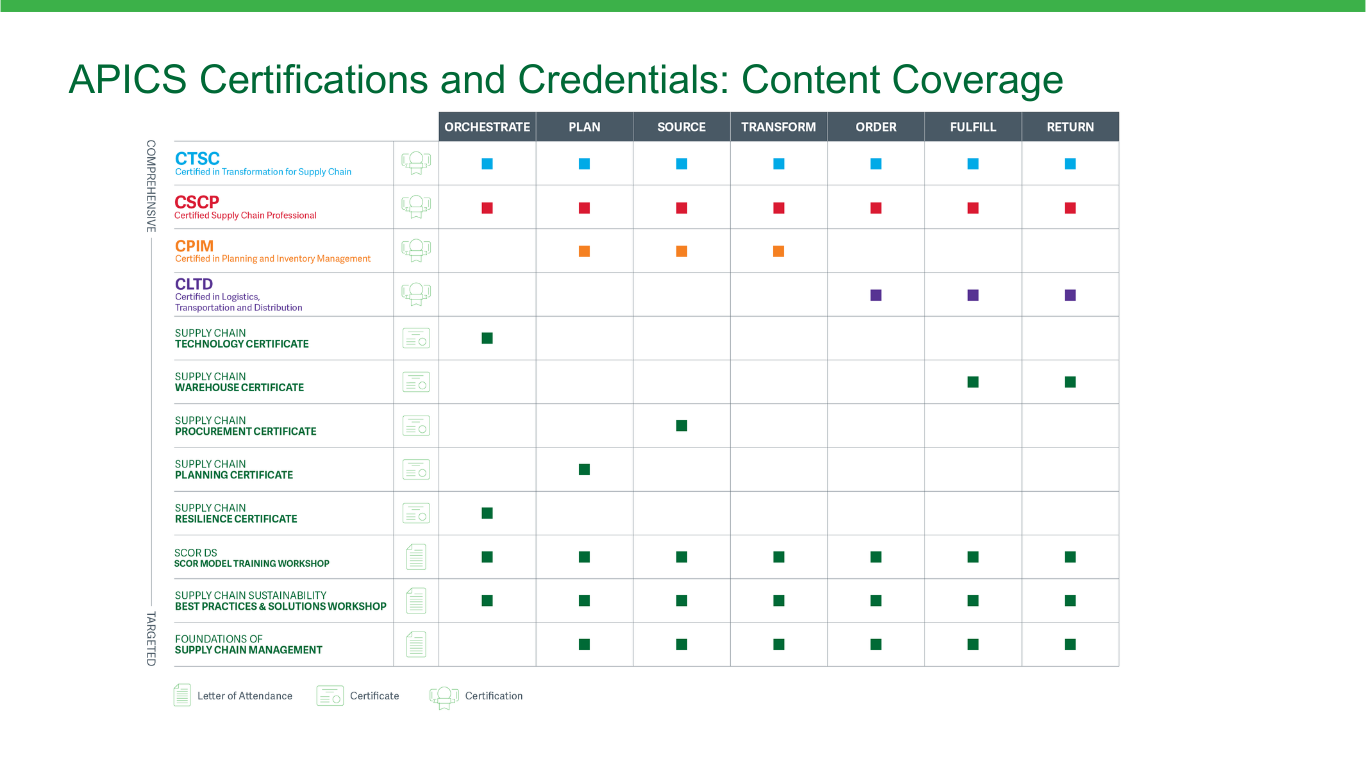This screenshot has height=768, width=1366.
Task: Click 'WAREHOUSE CERTIFICATE' label
Action: (x=239, y=388)
